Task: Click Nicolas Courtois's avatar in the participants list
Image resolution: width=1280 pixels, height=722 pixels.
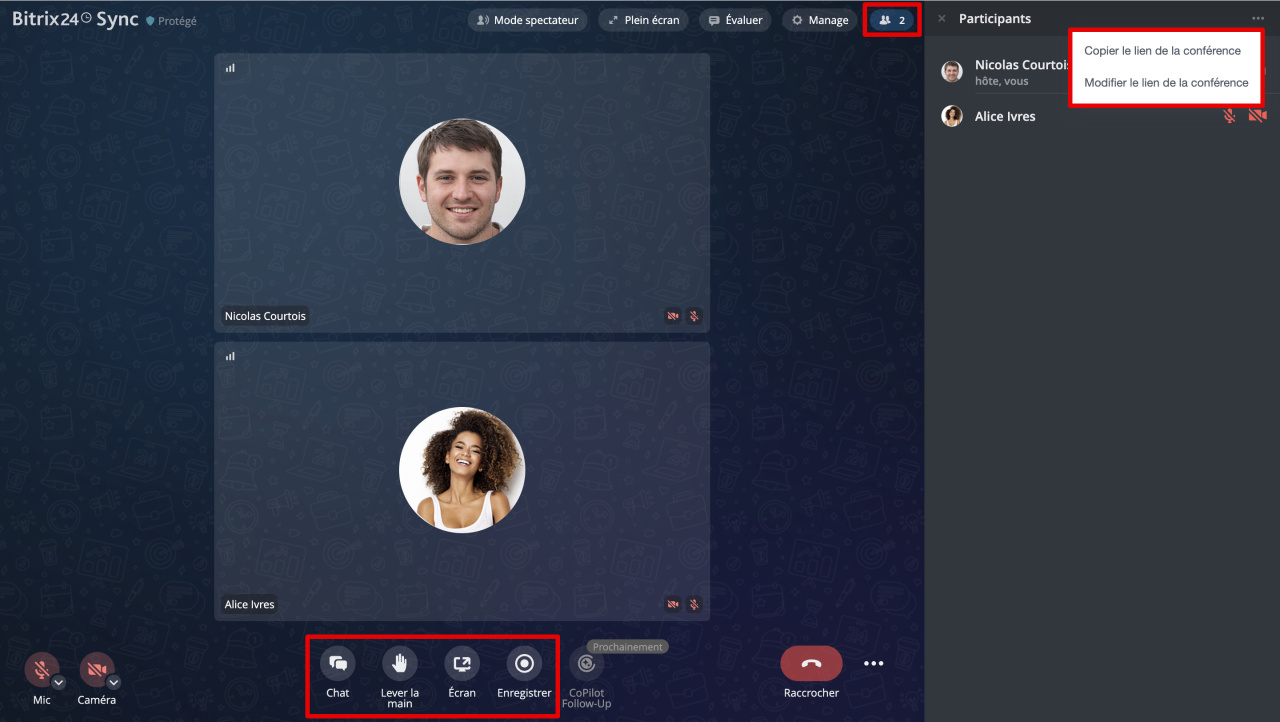Action: tap(952, 71)
